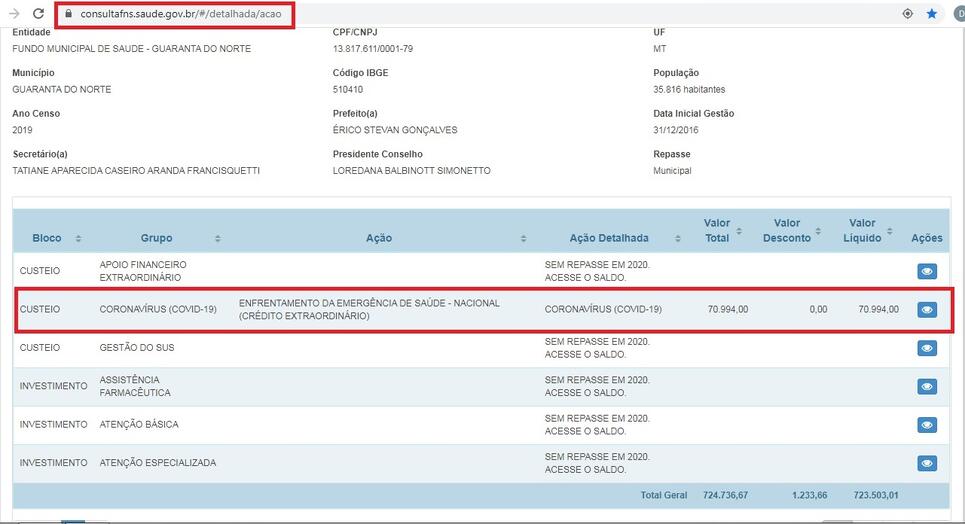This screenshot has height=524, width=965.
Task: Click the total net value 723.503,01
Action: pyautogui.click(x=876, y=495)
